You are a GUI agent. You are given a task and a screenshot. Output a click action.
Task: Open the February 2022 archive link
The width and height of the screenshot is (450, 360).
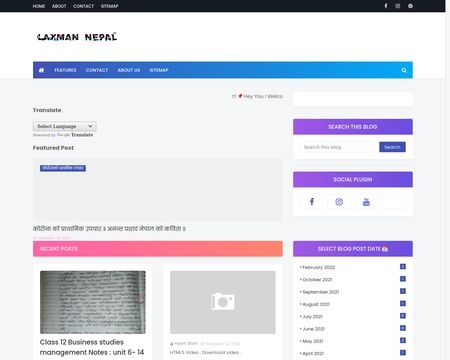[x=318, y=267]
